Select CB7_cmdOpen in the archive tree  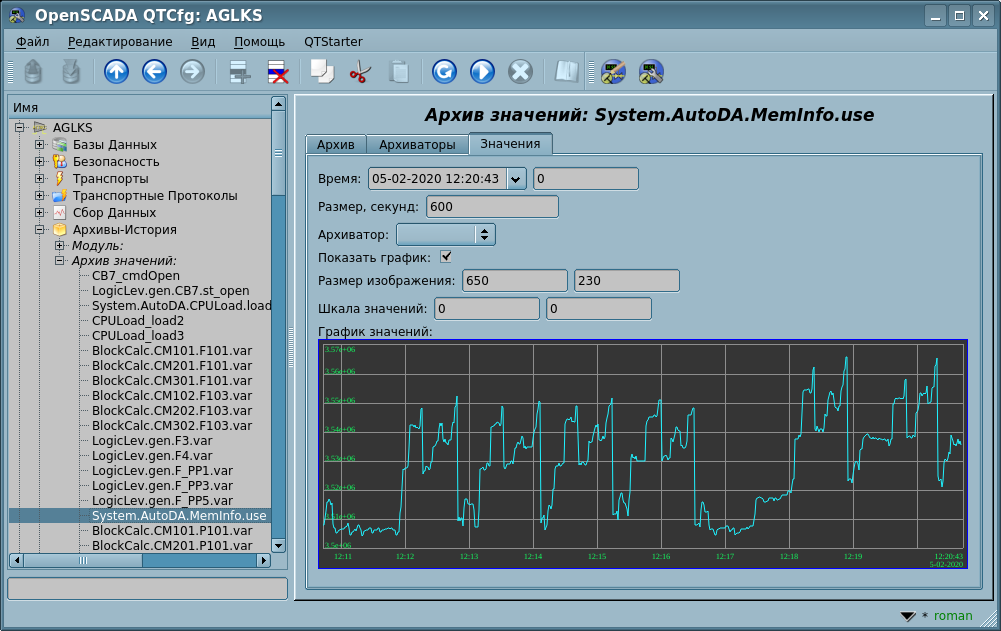tap(136, 276)
